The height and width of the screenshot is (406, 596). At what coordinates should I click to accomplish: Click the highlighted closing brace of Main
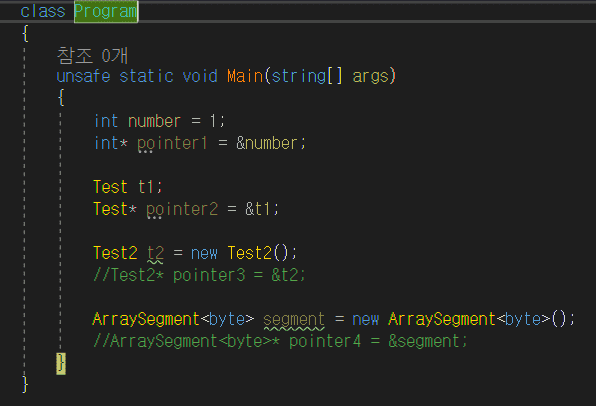pos(61,363)
